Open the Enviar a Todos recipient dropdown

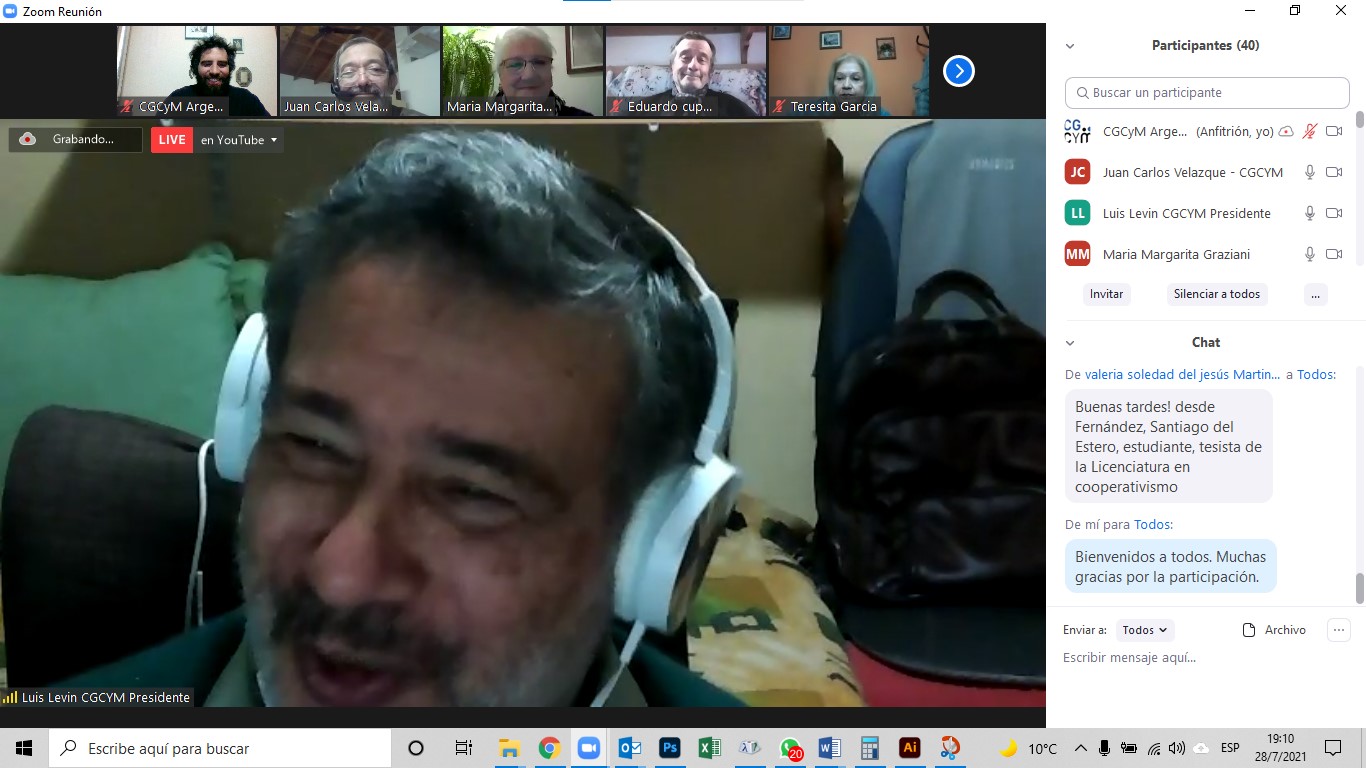1144,630
